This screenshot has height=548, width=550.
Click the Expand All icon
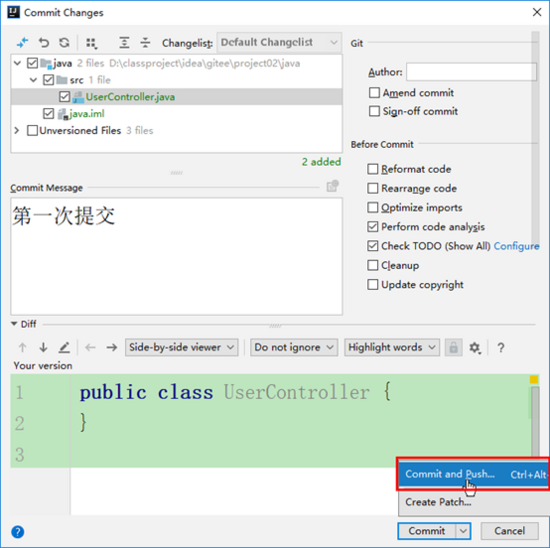tap(124, 43)
